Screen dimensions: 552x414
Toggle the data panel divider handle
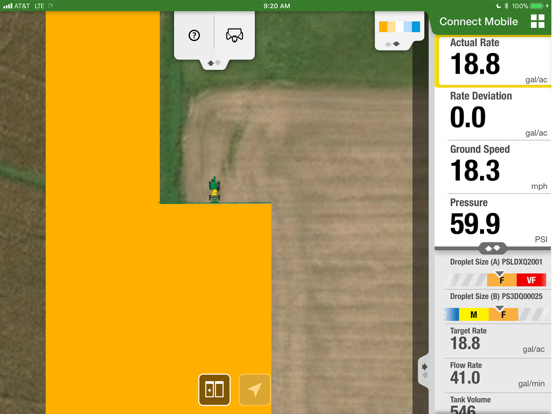[x=493, y=248]
